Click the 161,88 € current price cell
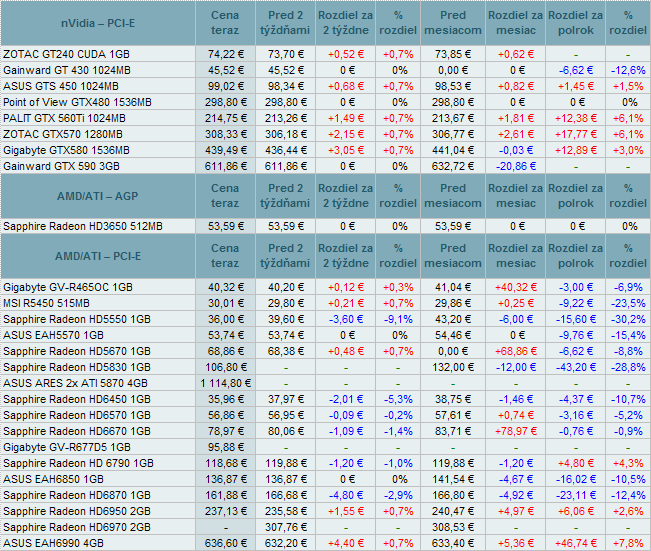This screenshot has height=551, width=651. 225,495
